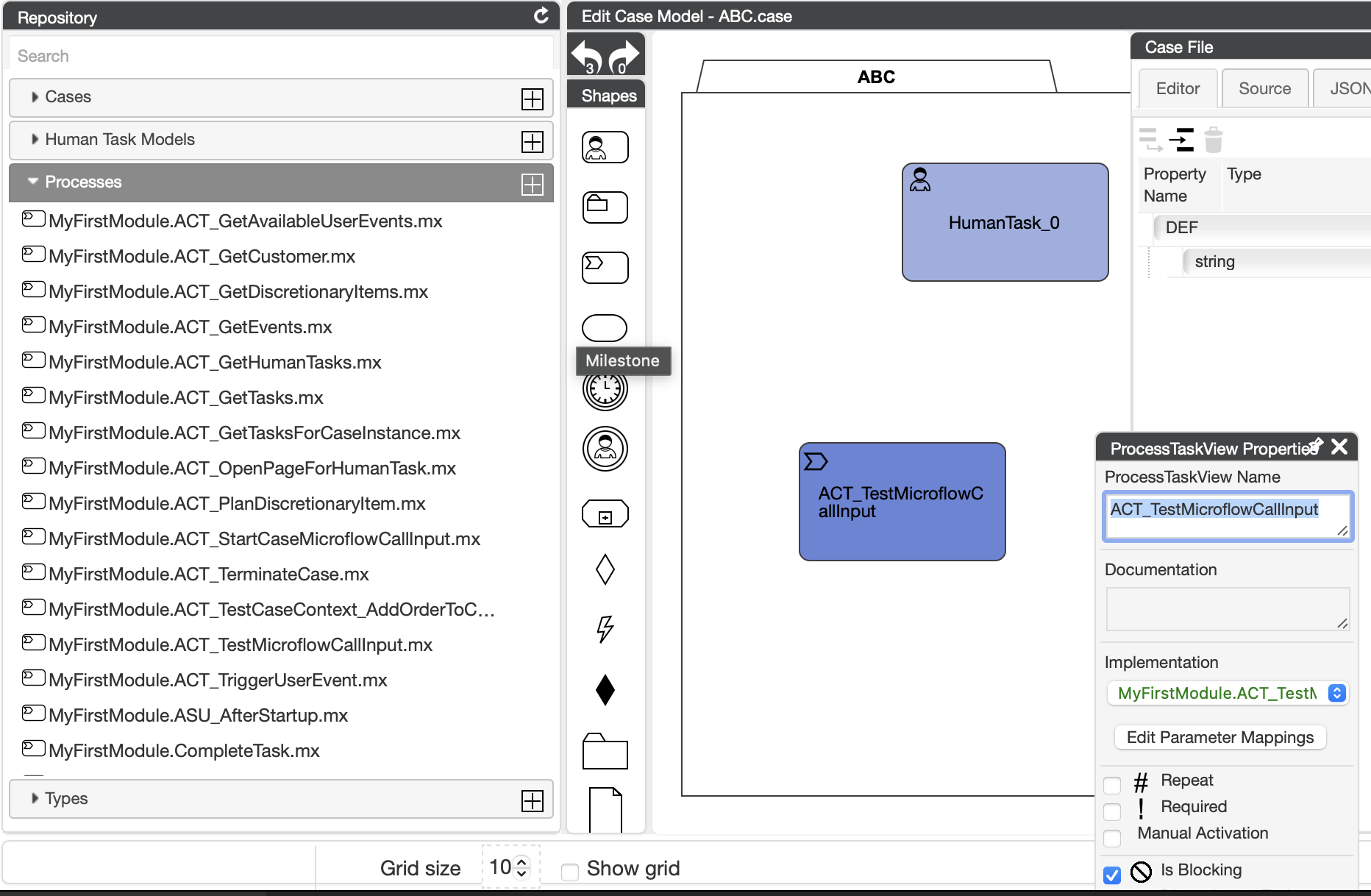Open MyFirstModule.ACT_GetCustomer.mx process
This screenshot has width=1371, height=896.
coord(202,257)
